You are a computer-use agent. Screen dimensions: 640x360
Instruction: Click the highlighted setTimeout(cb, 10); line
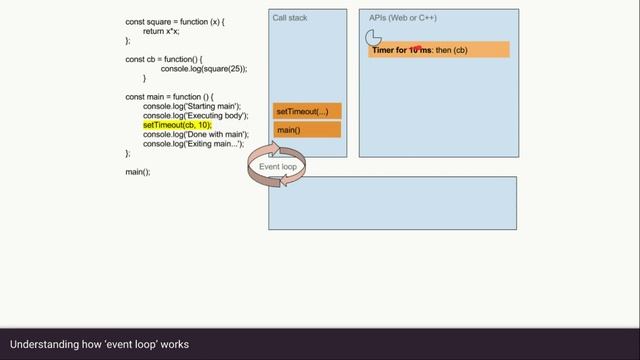(177, 125)
